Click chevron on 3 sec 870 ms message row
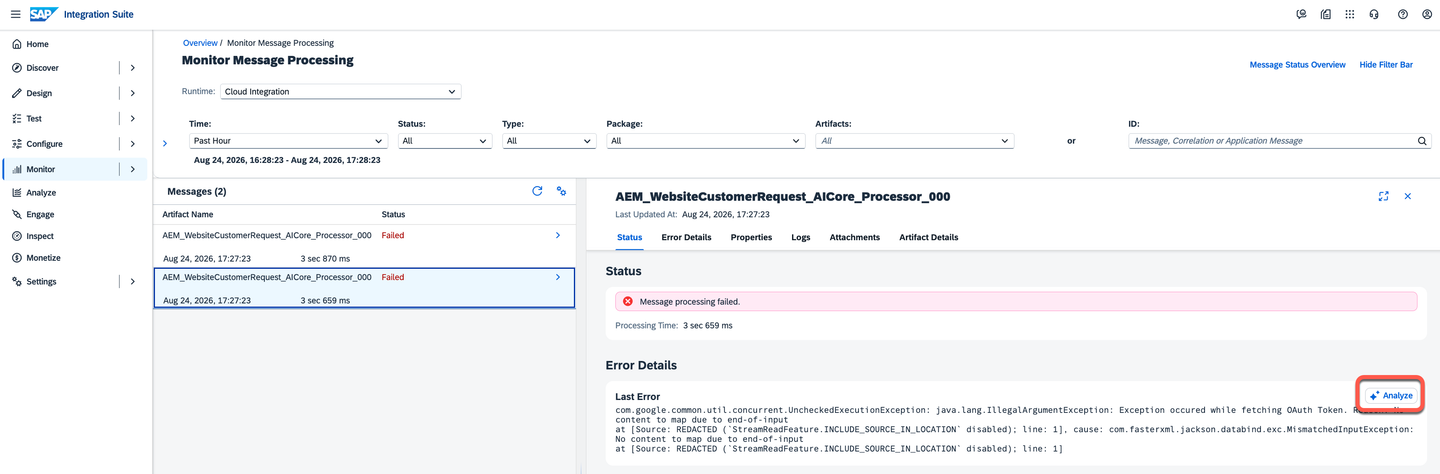Viewport: 1440px width, 474px height. click(558, 235)
